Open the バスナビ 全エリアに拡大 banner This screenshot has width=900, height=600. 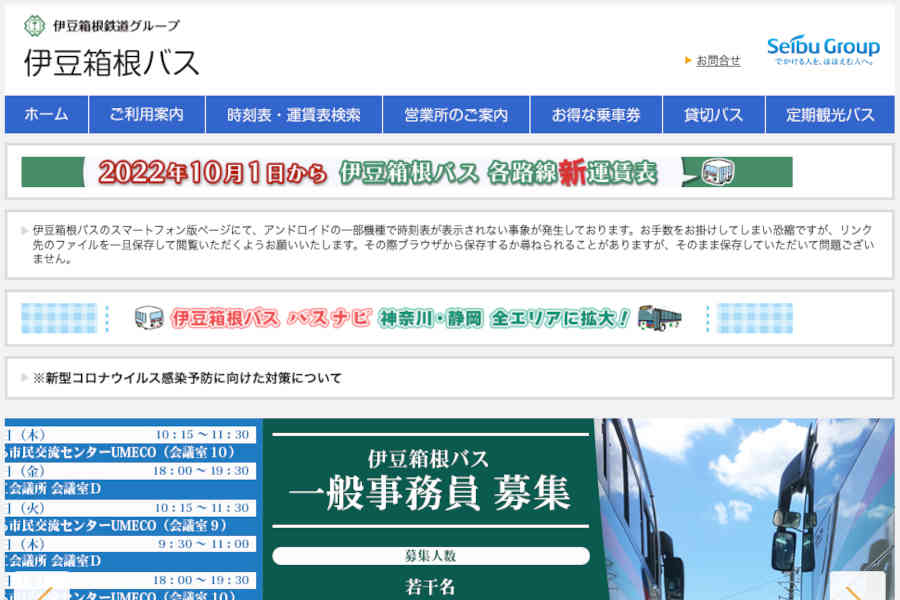coord(406,318)
